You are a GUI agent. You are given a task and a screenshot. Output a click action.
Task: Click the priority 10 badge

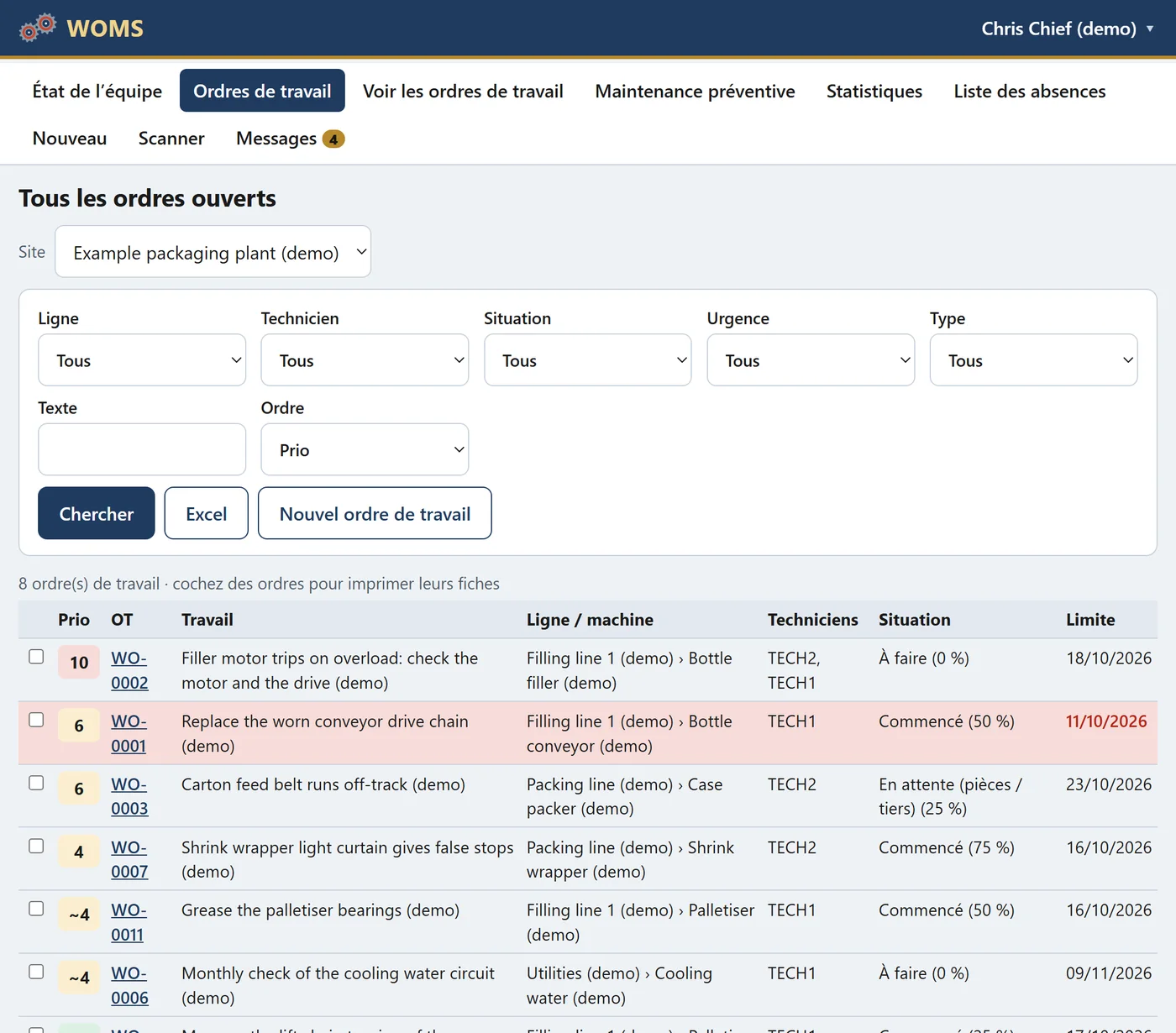coord(79,663)
